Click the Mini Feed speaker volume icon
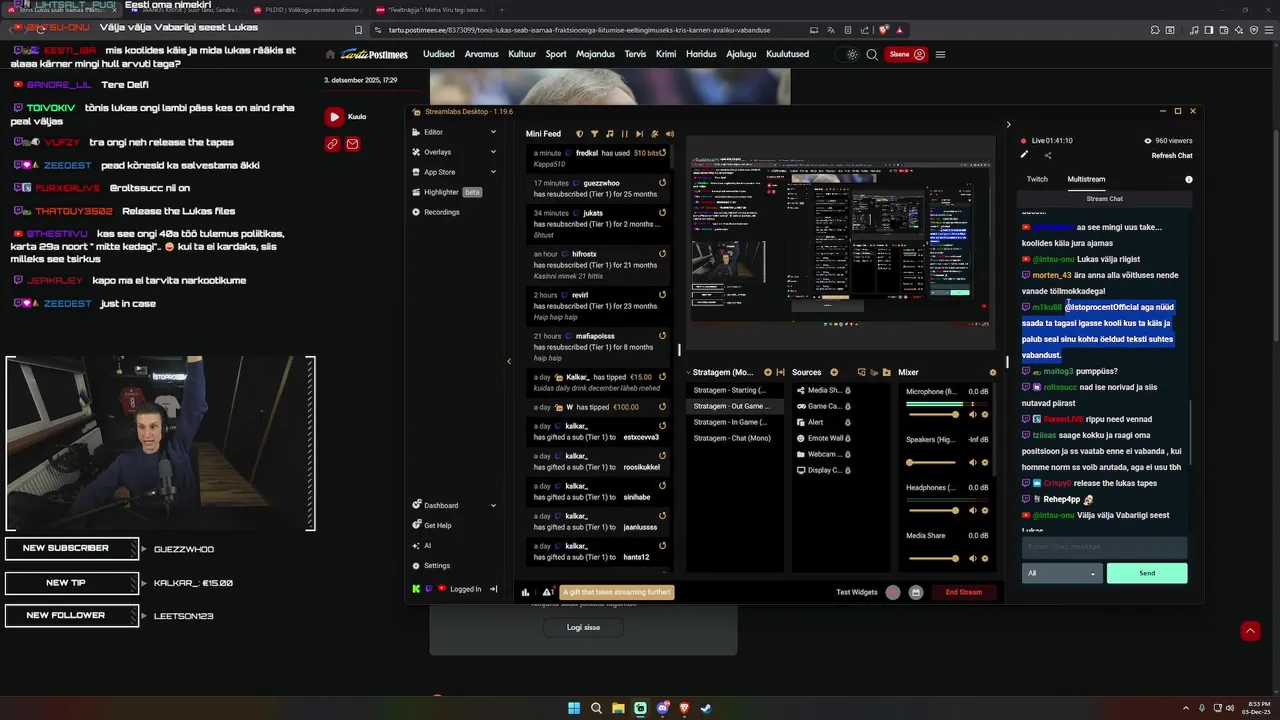This screenshot has width=1280, height=720. point(670,134)
